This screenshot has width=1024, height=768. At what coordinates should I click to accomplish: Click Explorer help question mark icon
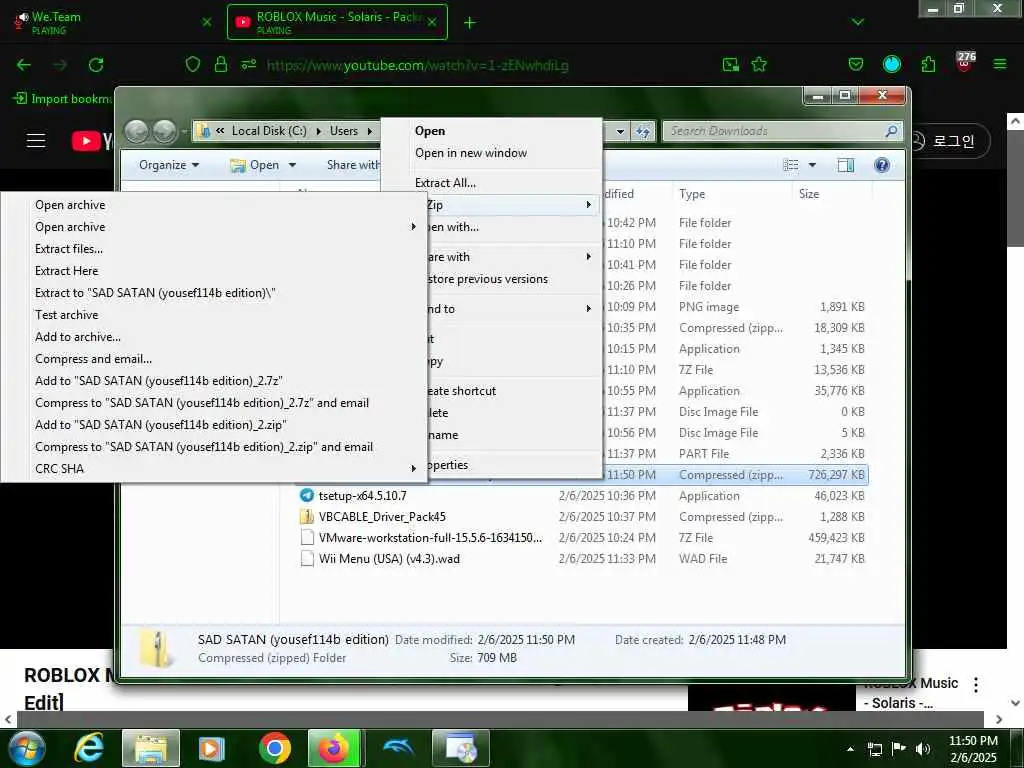pos(882,165)
